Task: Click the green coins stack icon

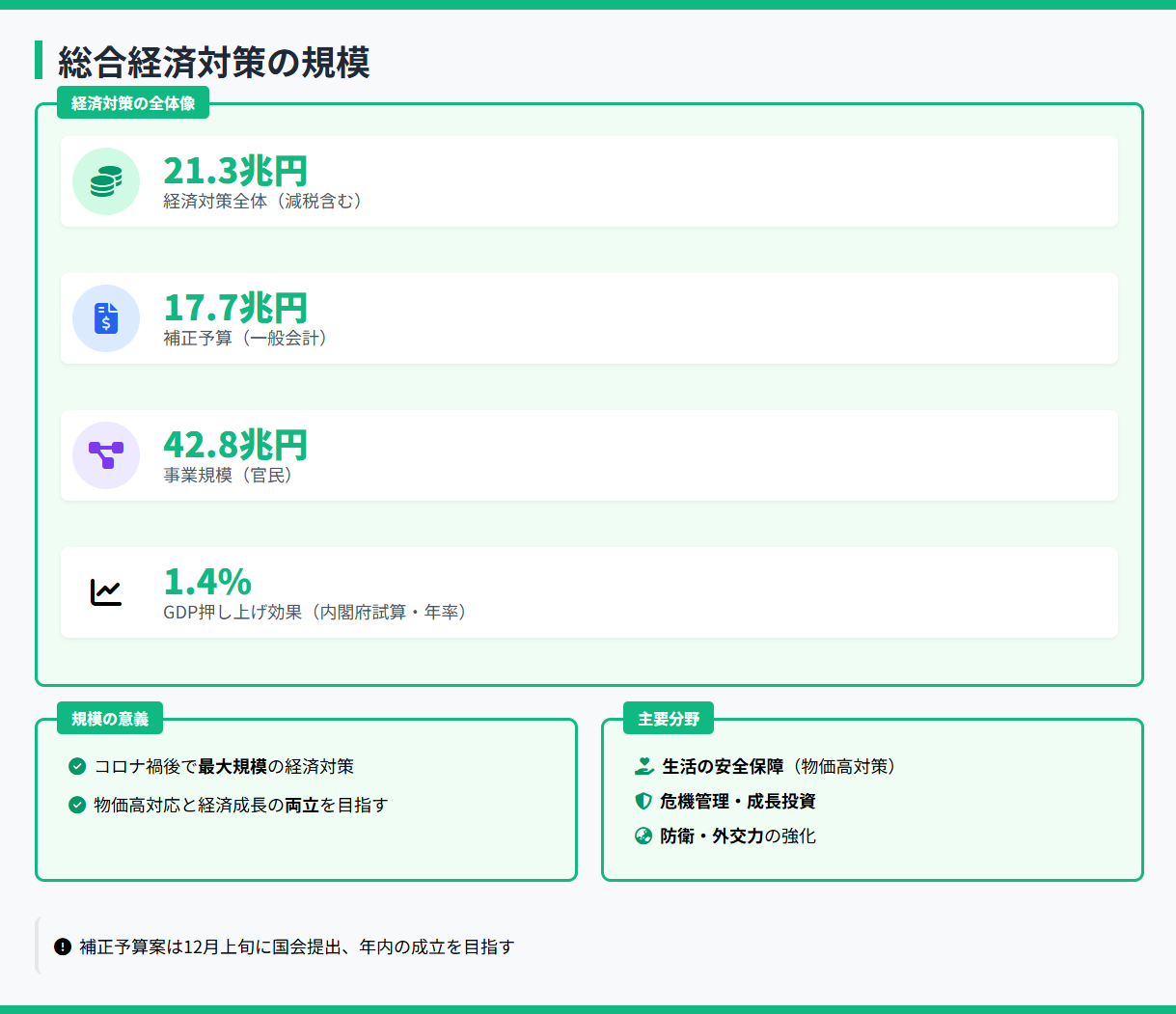Action: [x=106, y=181]
